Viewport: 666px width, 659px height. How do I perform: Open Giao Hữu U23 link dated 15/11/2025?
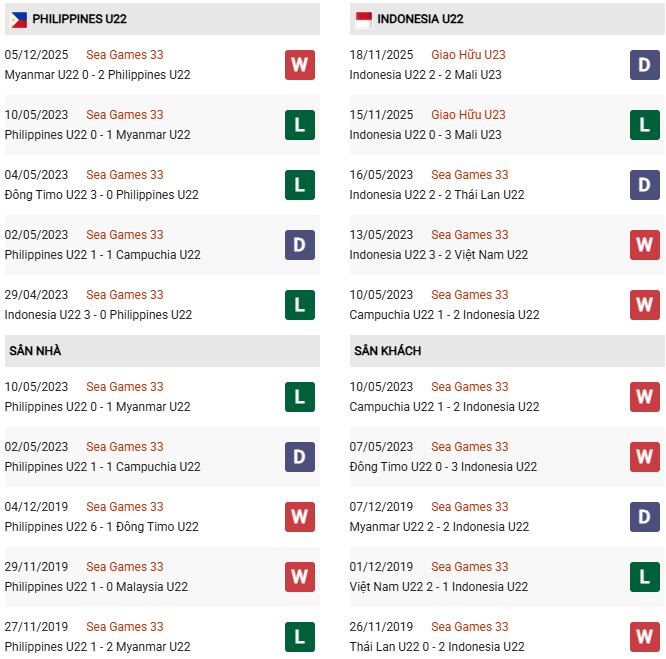(468, 115)
